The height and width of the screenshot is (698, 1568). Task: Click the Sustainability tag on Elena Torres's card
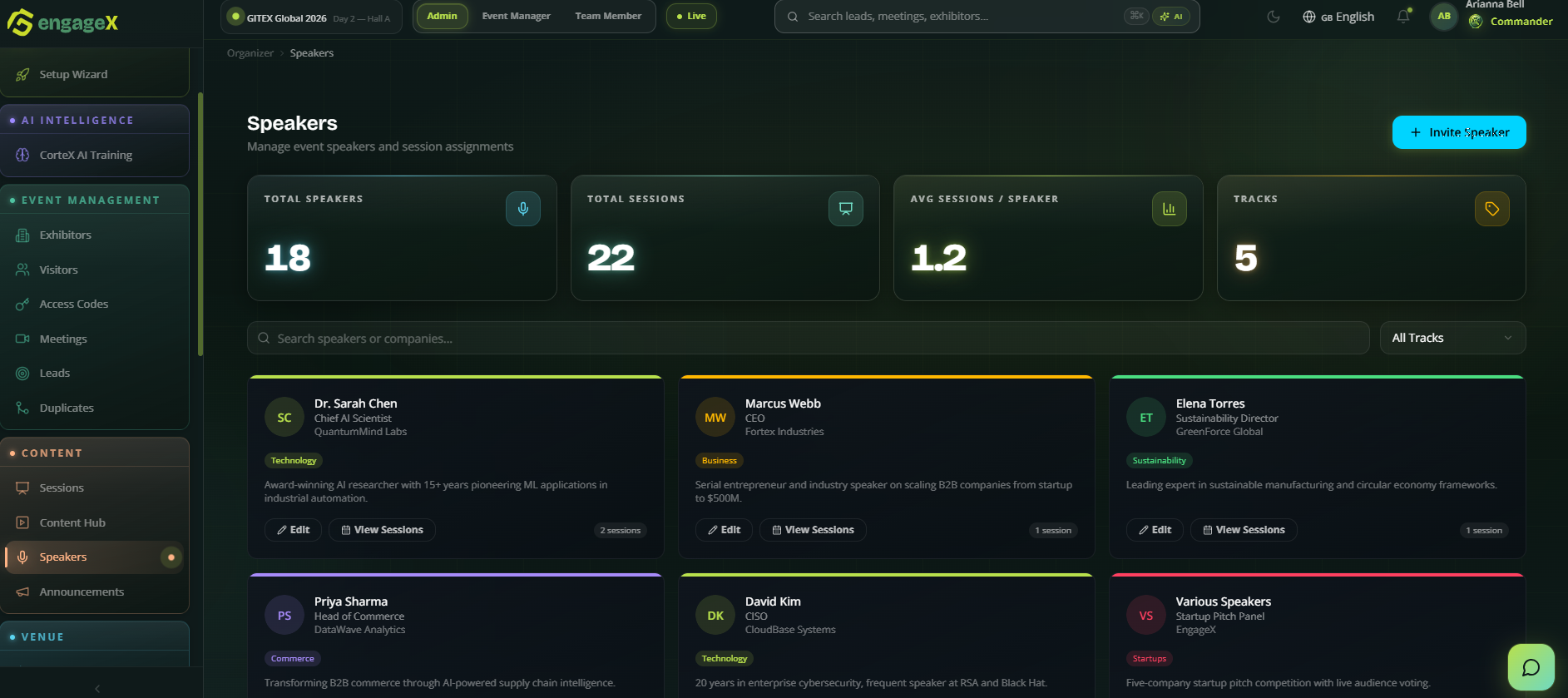click(x=1160, y=461)
